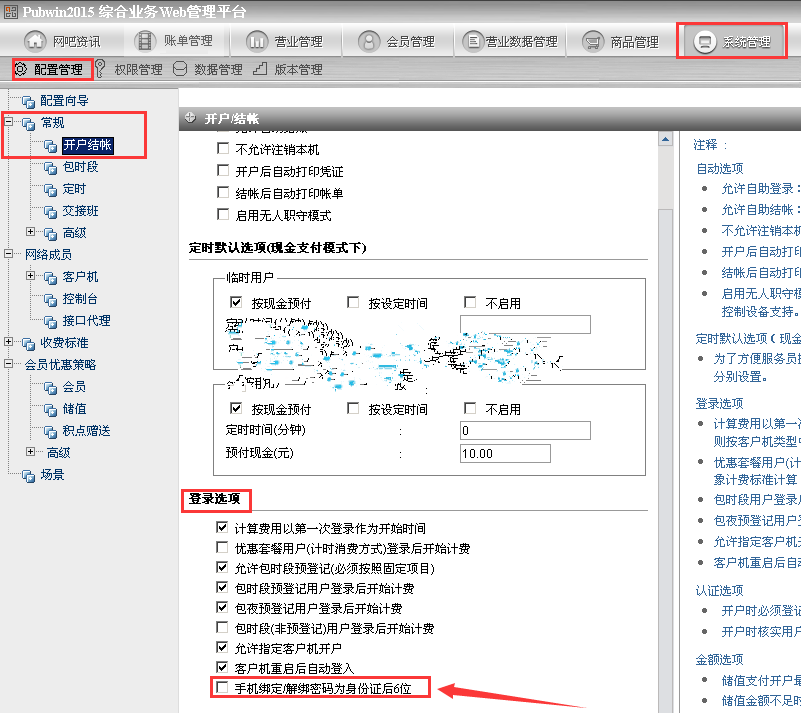This screenshot has height=713, width=801.
Task: Click the 网吧资讯 home icon
Action: coord(36,42)
